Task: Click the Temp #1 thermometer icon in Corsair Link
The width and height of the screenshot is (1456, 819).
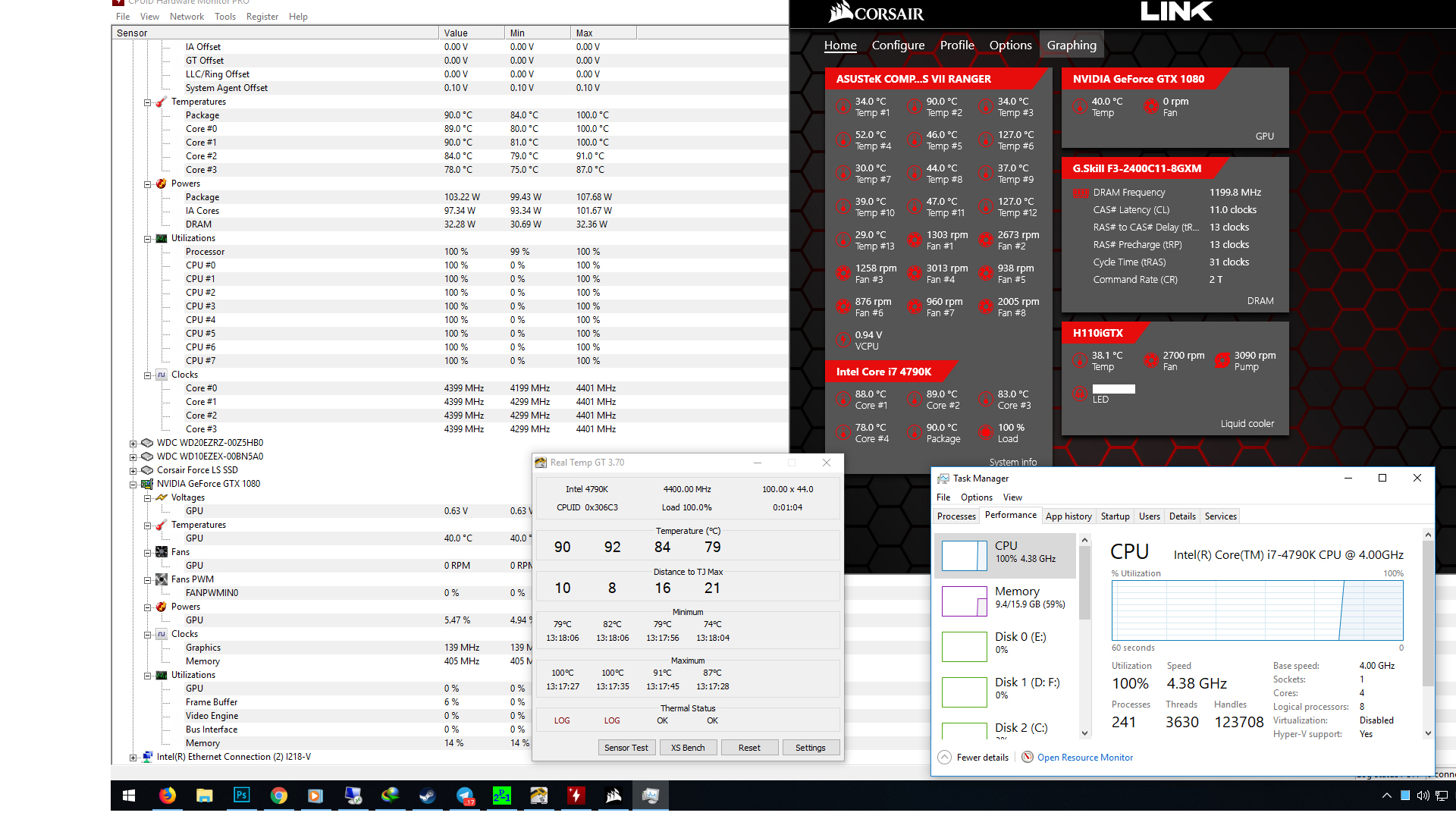Action: pos(843,107)
